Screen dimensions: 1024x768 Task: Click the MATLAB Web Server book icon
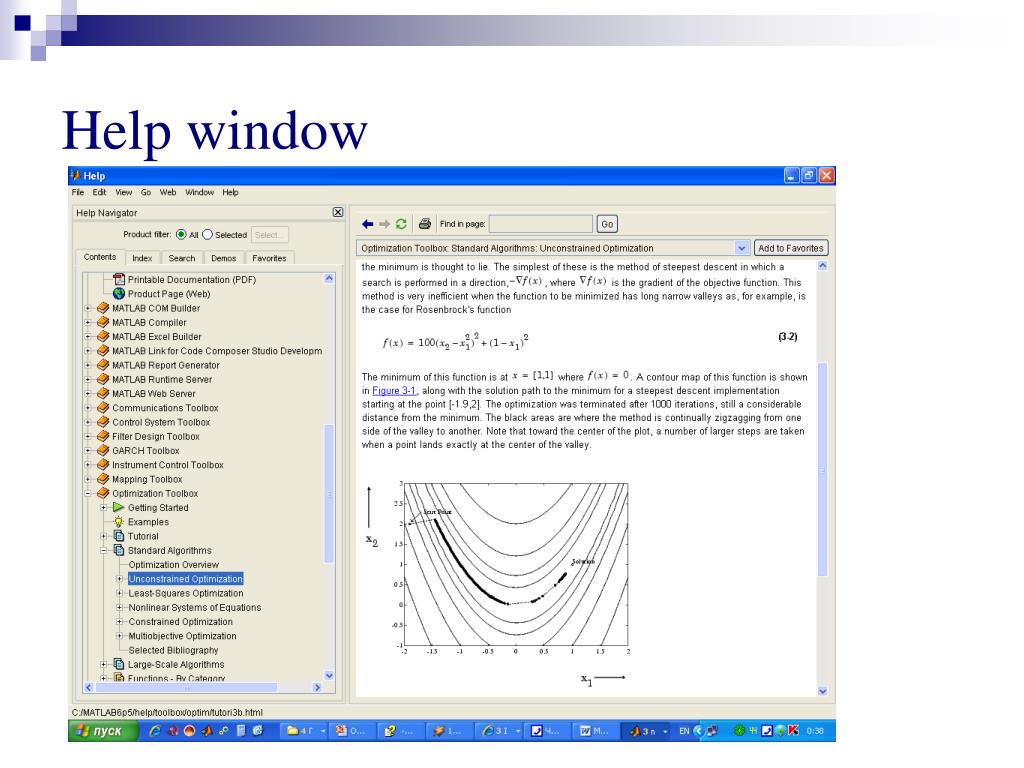click(103, 394)
